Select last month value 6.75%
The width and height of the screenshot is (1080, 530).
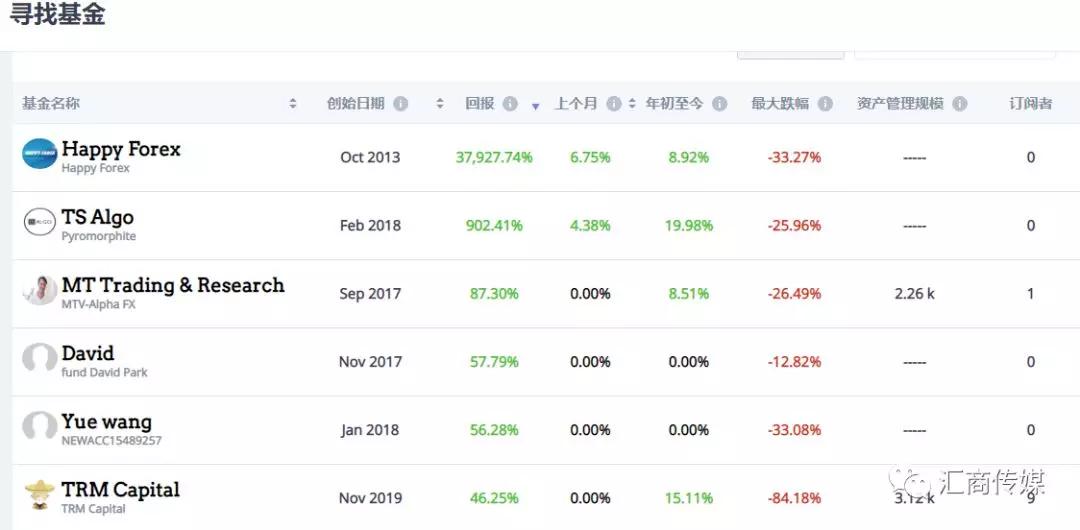590,157
